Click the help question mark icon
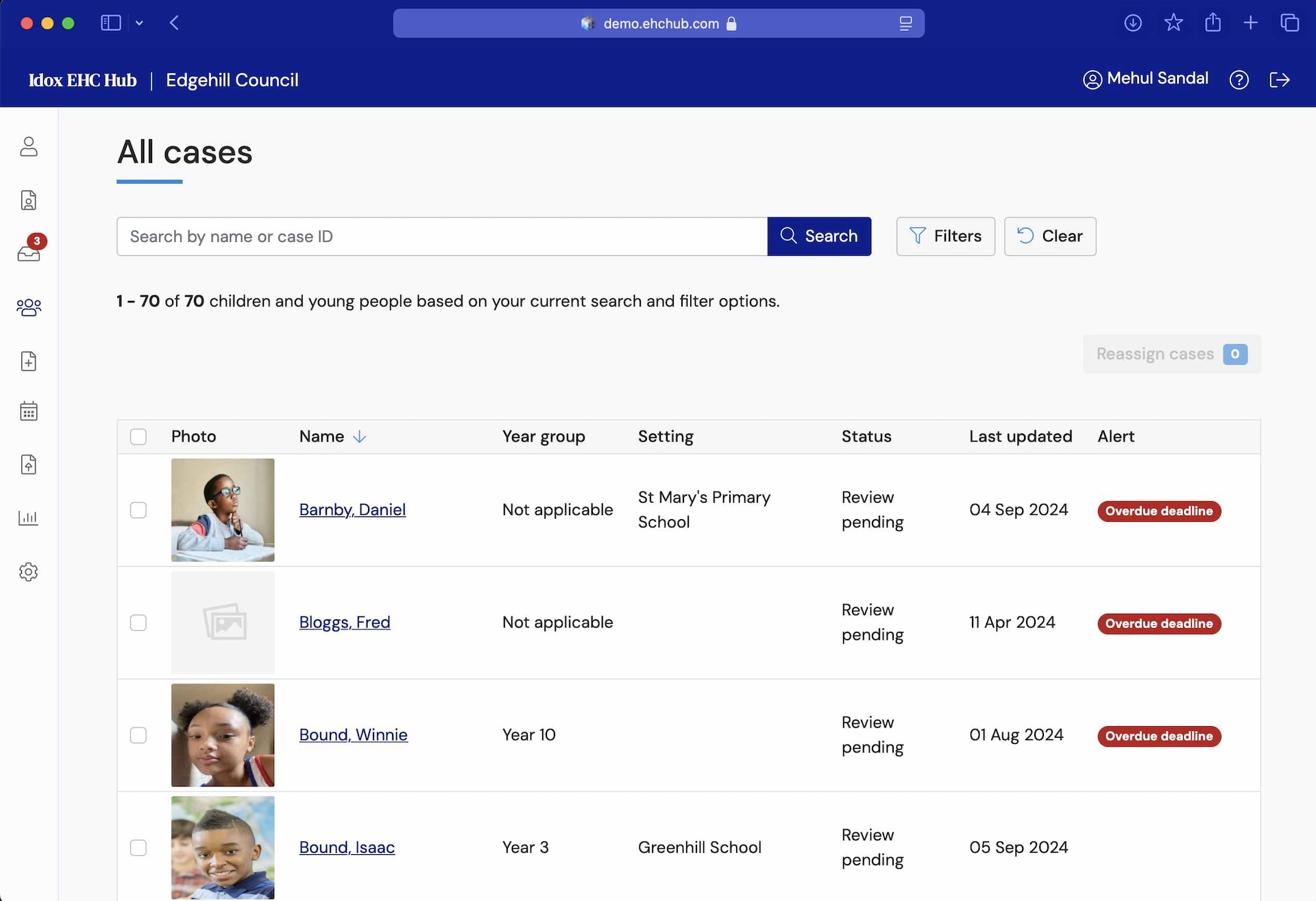The width and height of the screenshot is (1316, 901). 1239,80
